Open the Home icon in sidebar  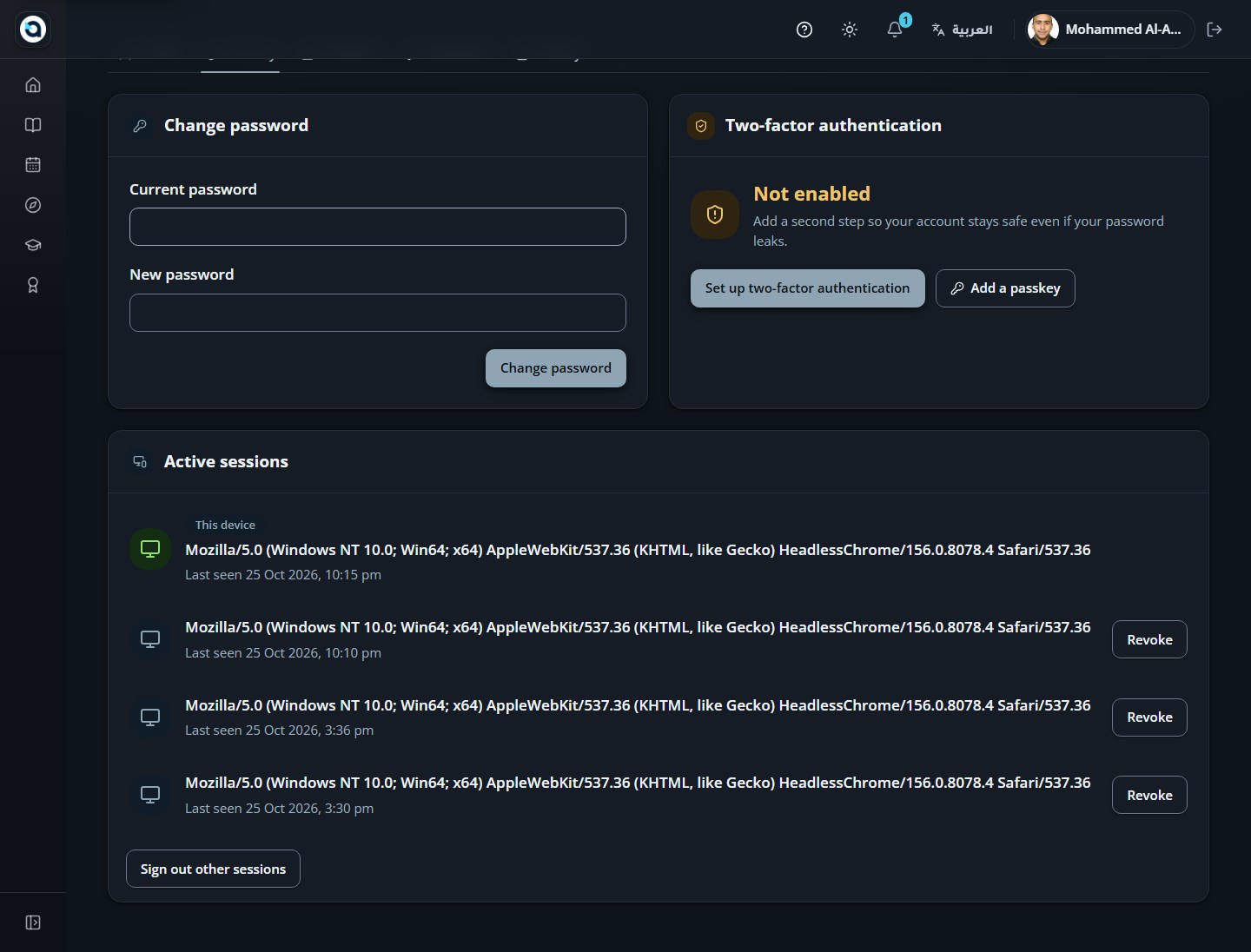(x=33, y=85)
